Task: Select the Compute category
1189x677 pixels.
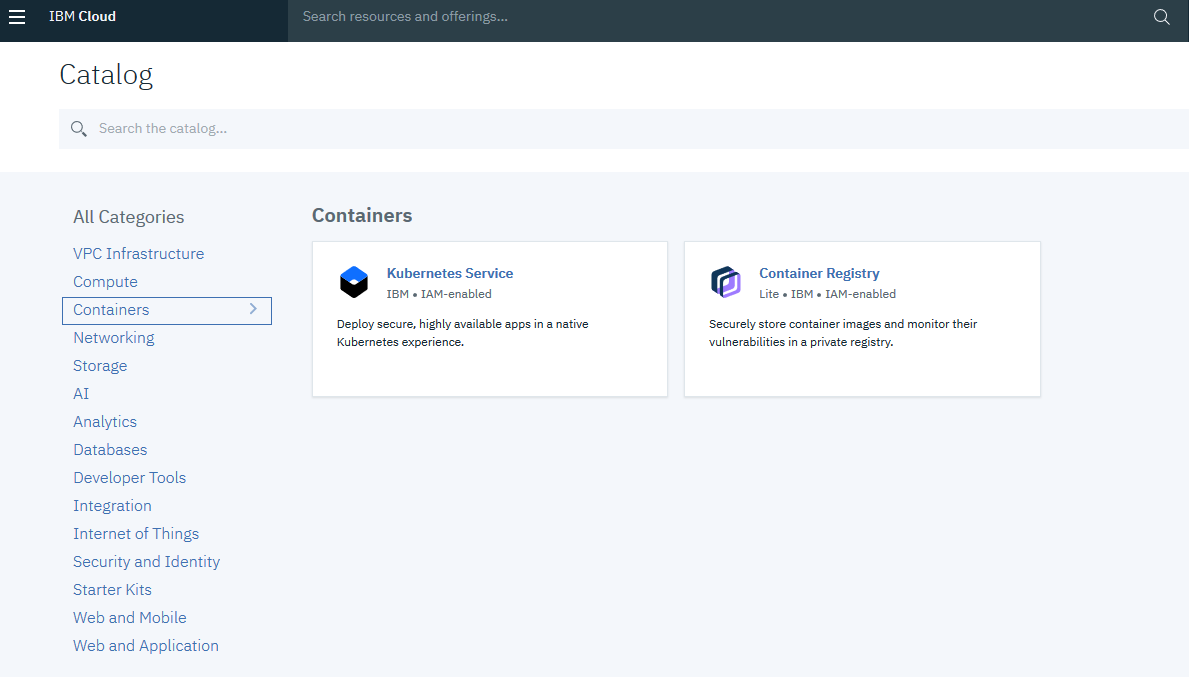Action: (105, 282)
